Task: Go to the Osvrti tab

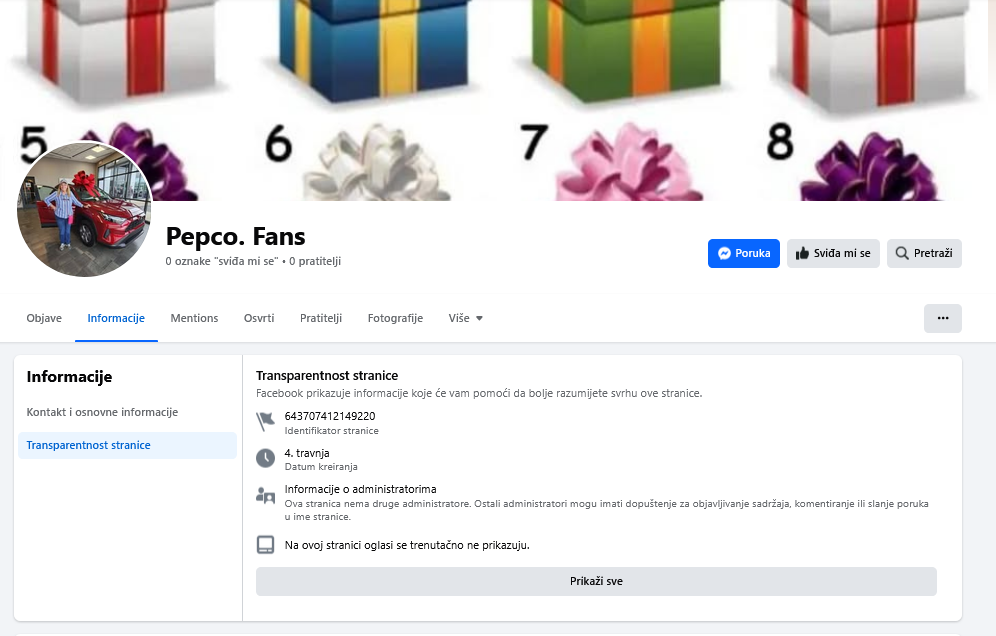Action: (259, 318)
